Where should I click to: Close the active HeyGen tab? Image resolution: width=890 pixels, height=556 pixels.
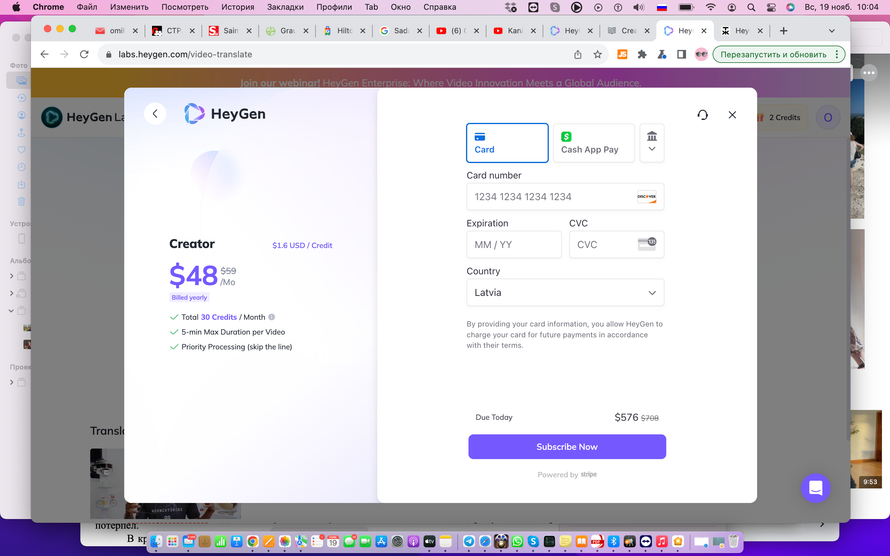click(x=704, y=31)
